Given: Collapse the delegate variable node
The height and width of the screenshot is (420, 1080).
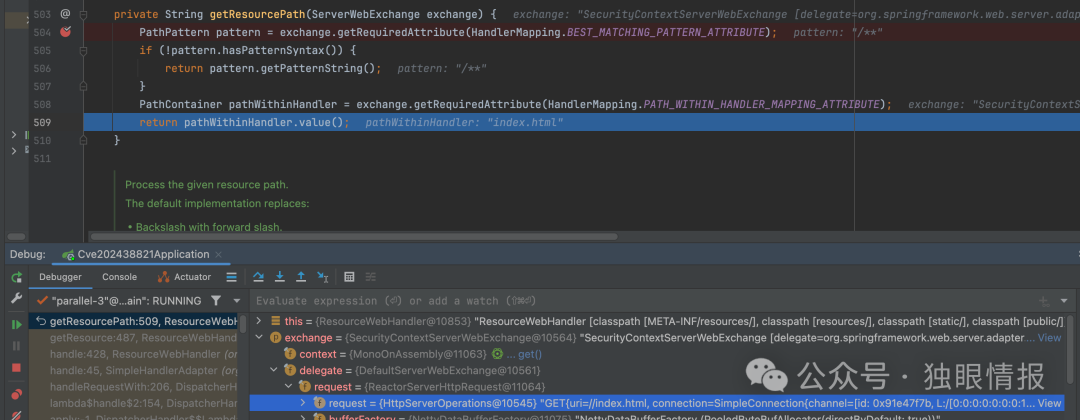Looking at the screenshot, I should tap(275, 370).
